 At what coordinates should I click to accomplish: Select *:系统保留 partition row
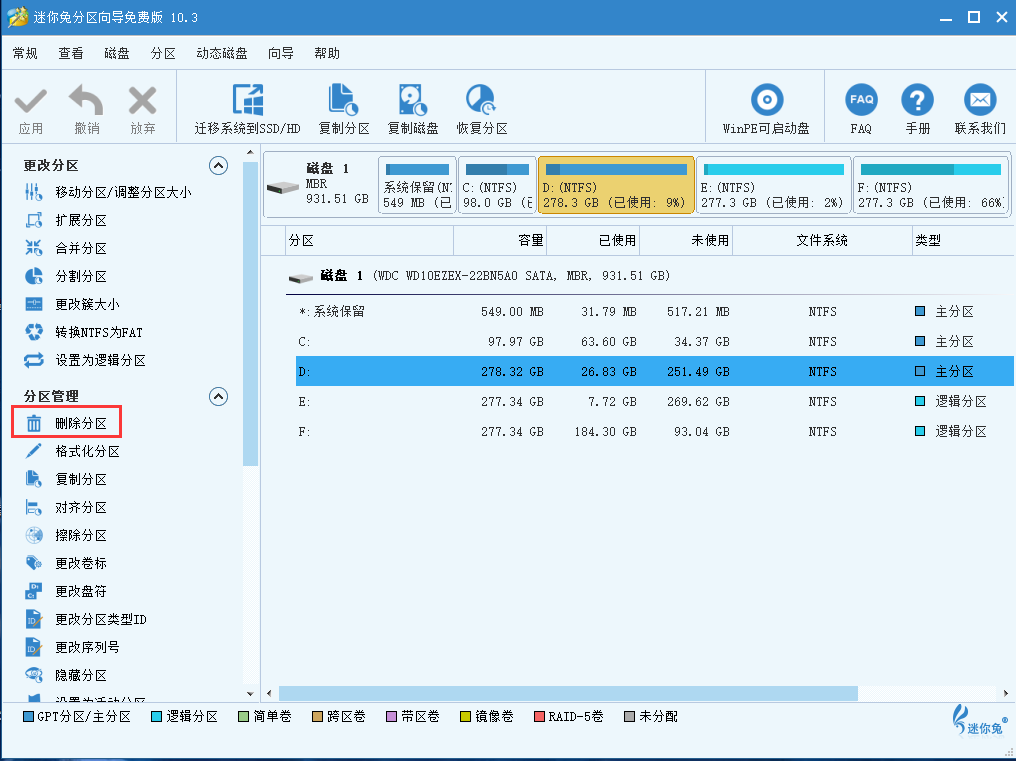[x=655, y=312]
